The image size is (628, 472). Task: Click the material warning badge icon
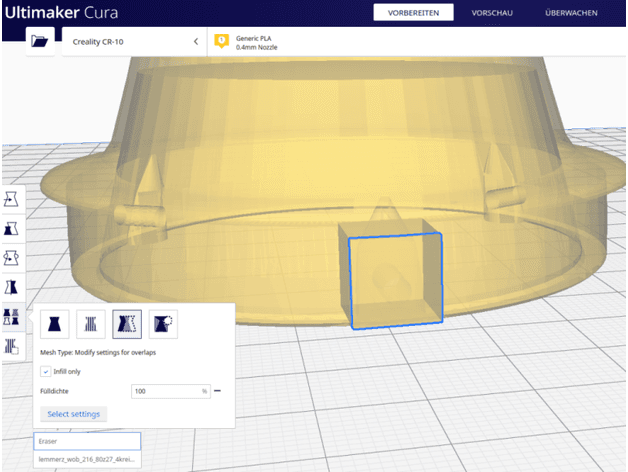(x=221, y=41)
